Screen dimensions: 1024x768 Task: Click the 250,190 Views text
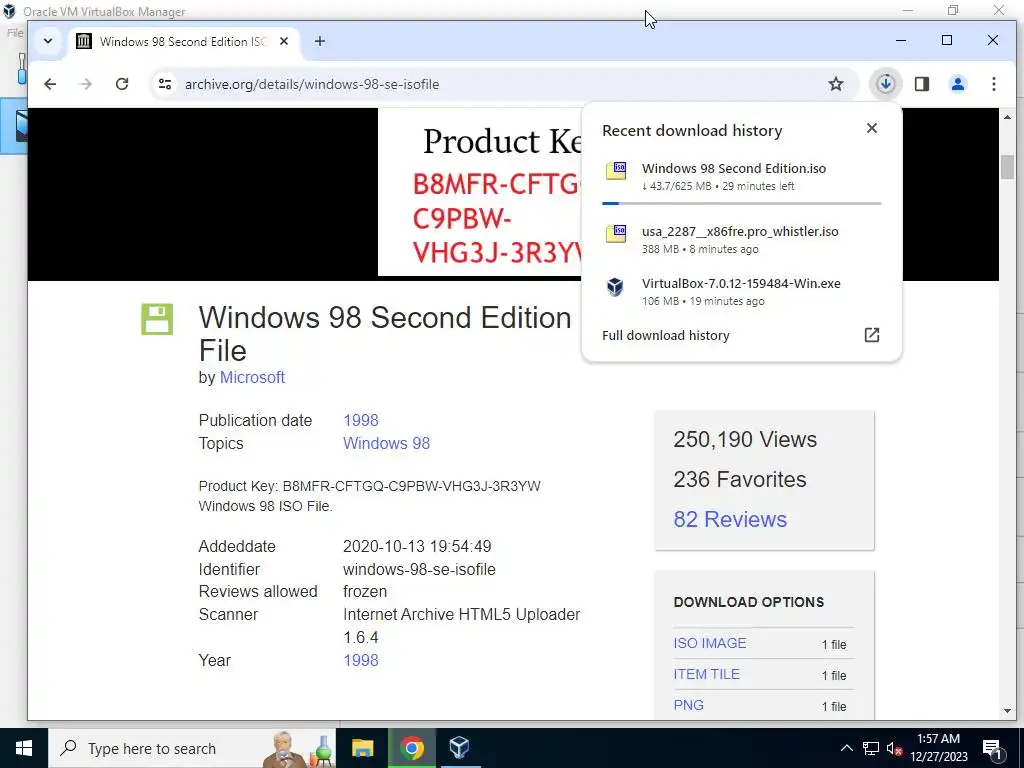(745, 440)
